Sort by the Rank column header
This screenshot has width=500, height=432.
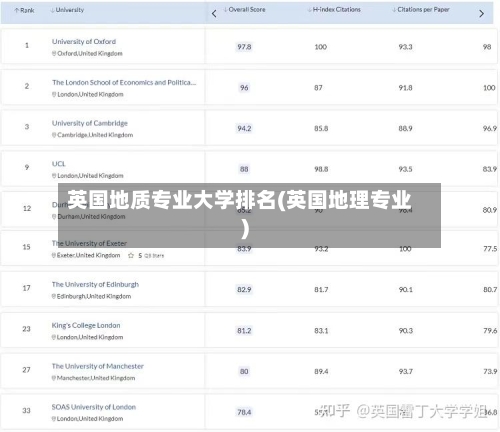click(x=24, y=10)
